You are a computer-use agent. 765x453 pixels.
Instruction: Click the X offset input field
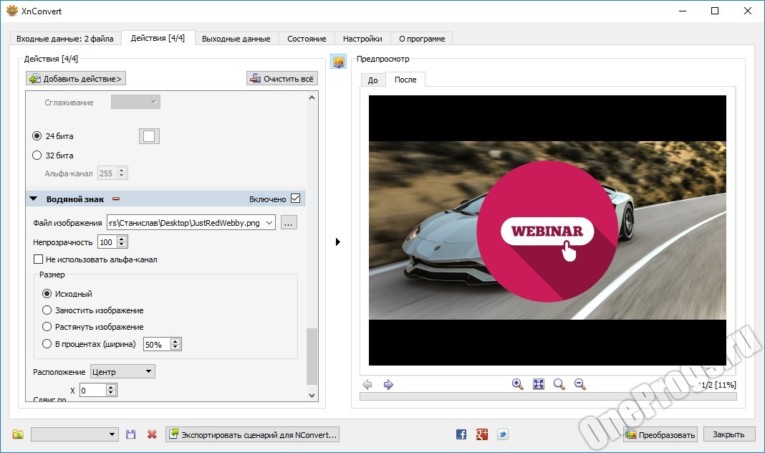[x=93, y=390]
